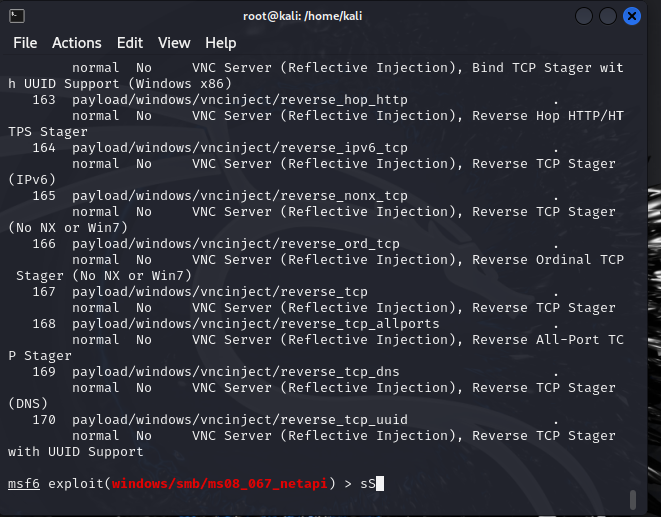Click the terminal scrollbar thumb
Viewport: 661px width, 517px height.
(x=631, y=499)
